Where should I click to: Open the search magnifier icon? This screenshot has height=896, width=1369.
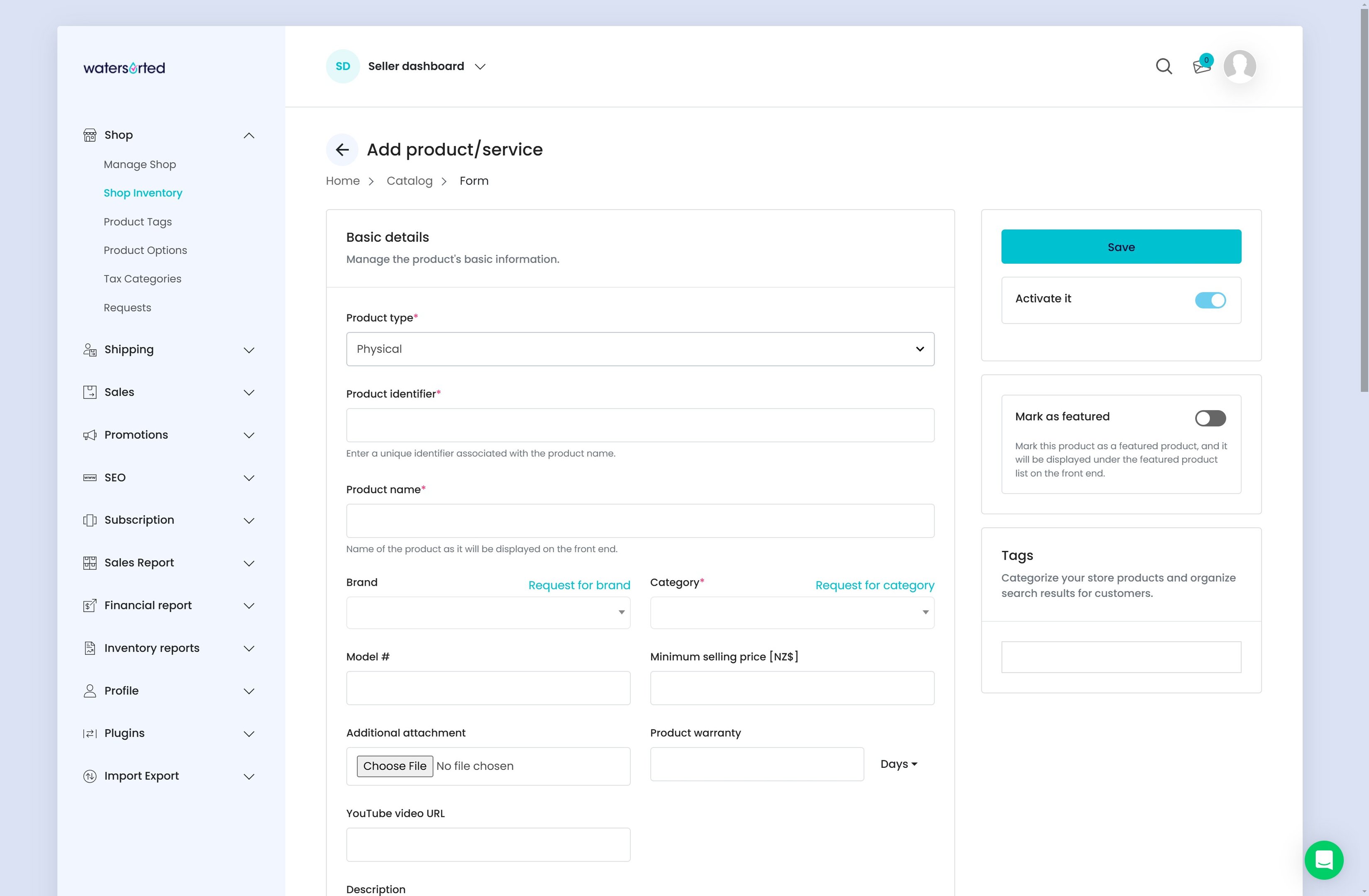(1163, 67)
